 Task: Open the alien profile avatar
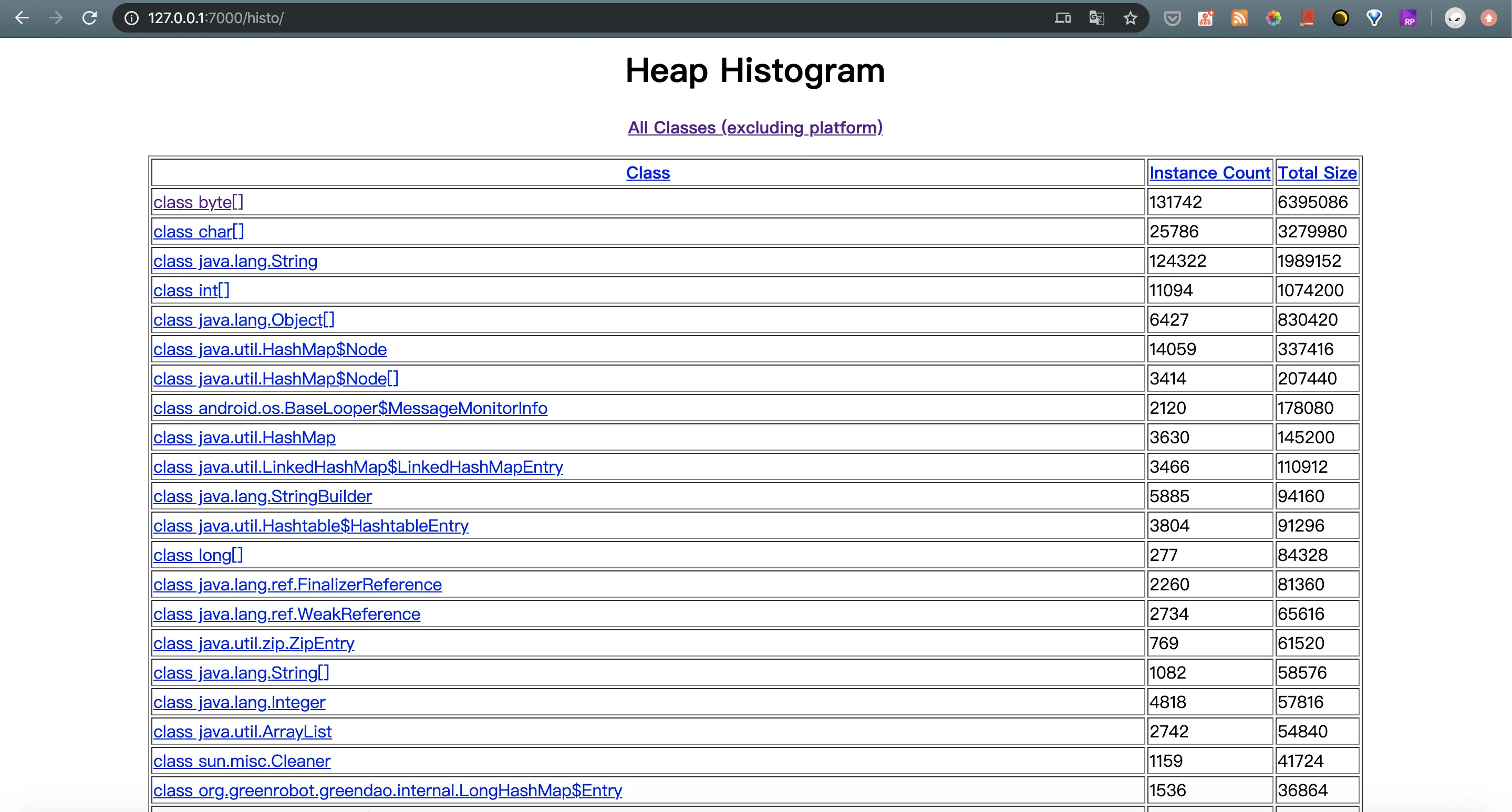point(1455,18)
